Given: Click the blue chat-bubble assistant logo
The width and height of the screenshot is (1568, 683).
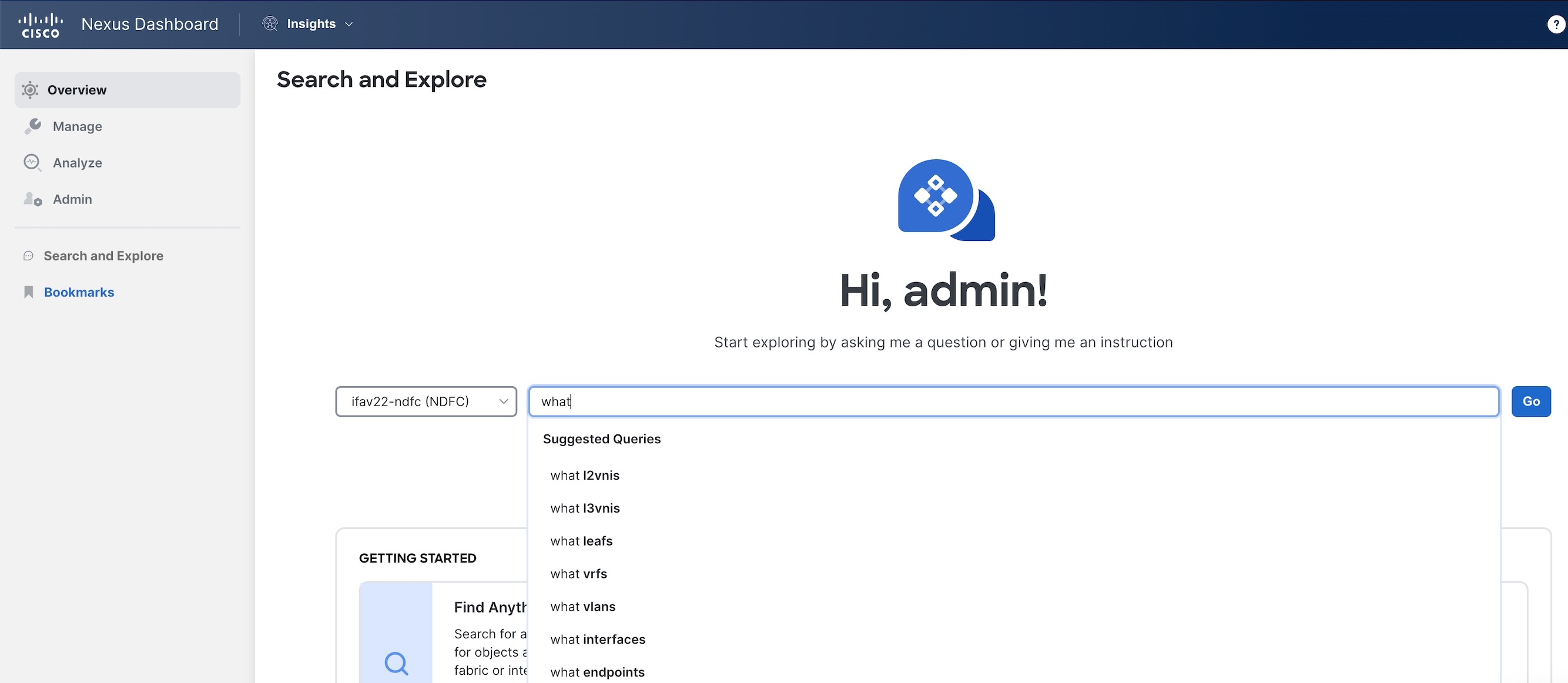Looking at the screenshot, I should click(x=946, y=200).
